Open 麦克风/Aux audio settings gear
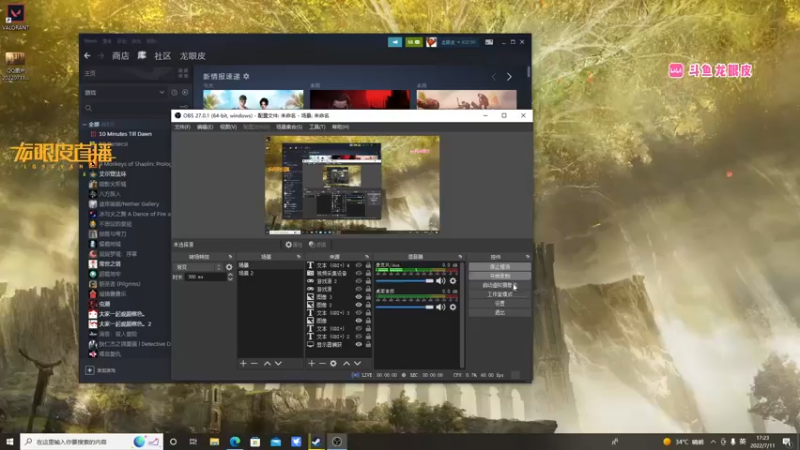Image resolution: width=800 pixels, height=450 pixels. (453, 281)
